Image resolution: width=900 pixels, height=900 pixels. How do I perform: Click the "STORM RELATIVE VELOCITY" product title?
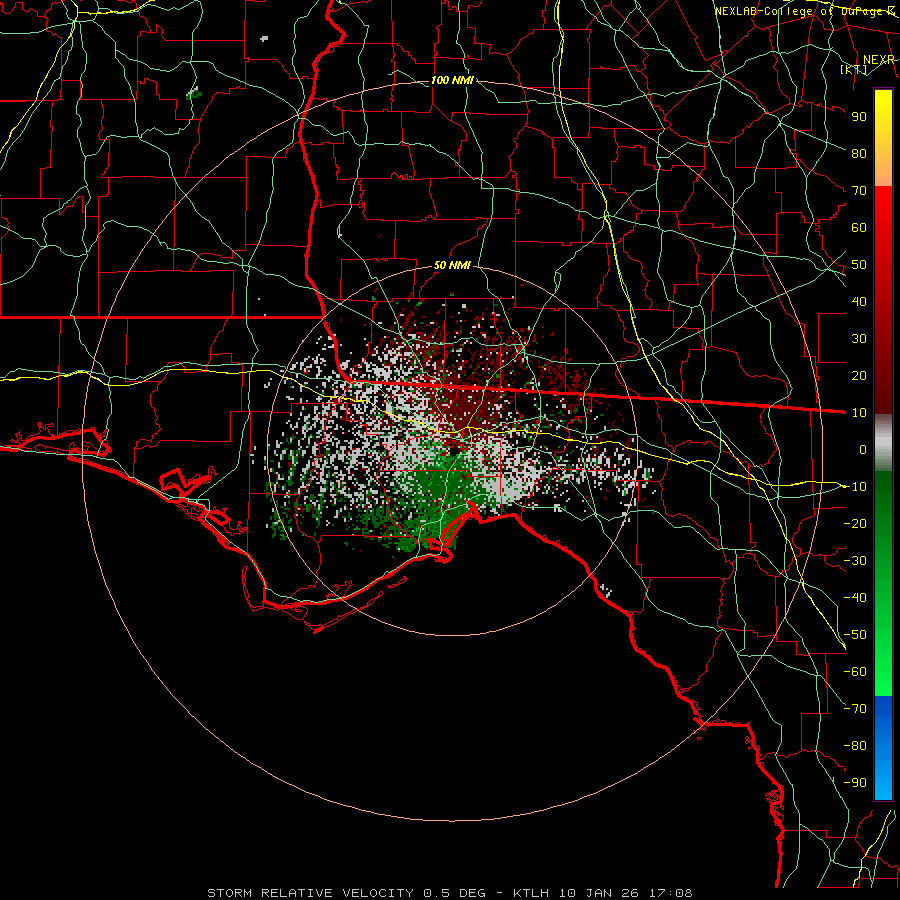[x=310, y=893]
